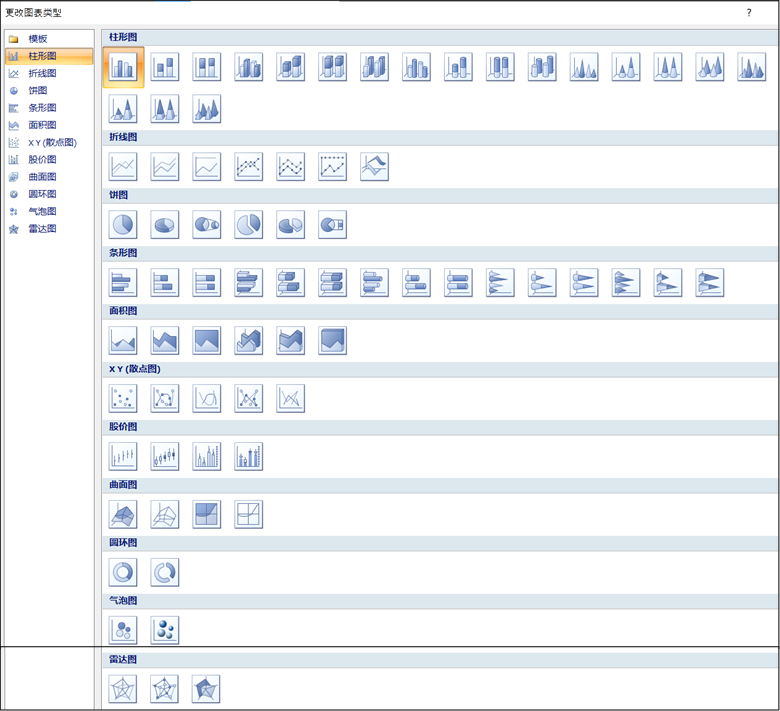Pick the 3-D cylinder clustered column icon
This screenshot has height=711, width=780.
click(416, 67)
